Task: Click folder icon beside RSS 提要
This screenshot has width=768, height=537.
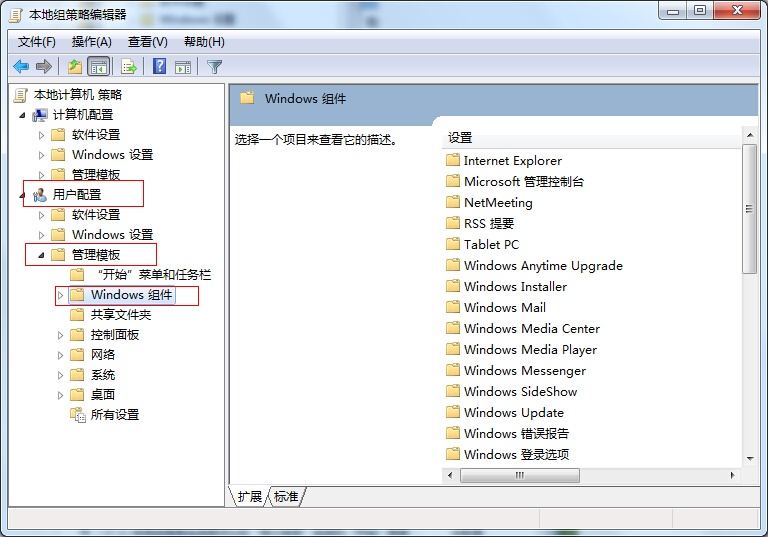Action: 453,223
